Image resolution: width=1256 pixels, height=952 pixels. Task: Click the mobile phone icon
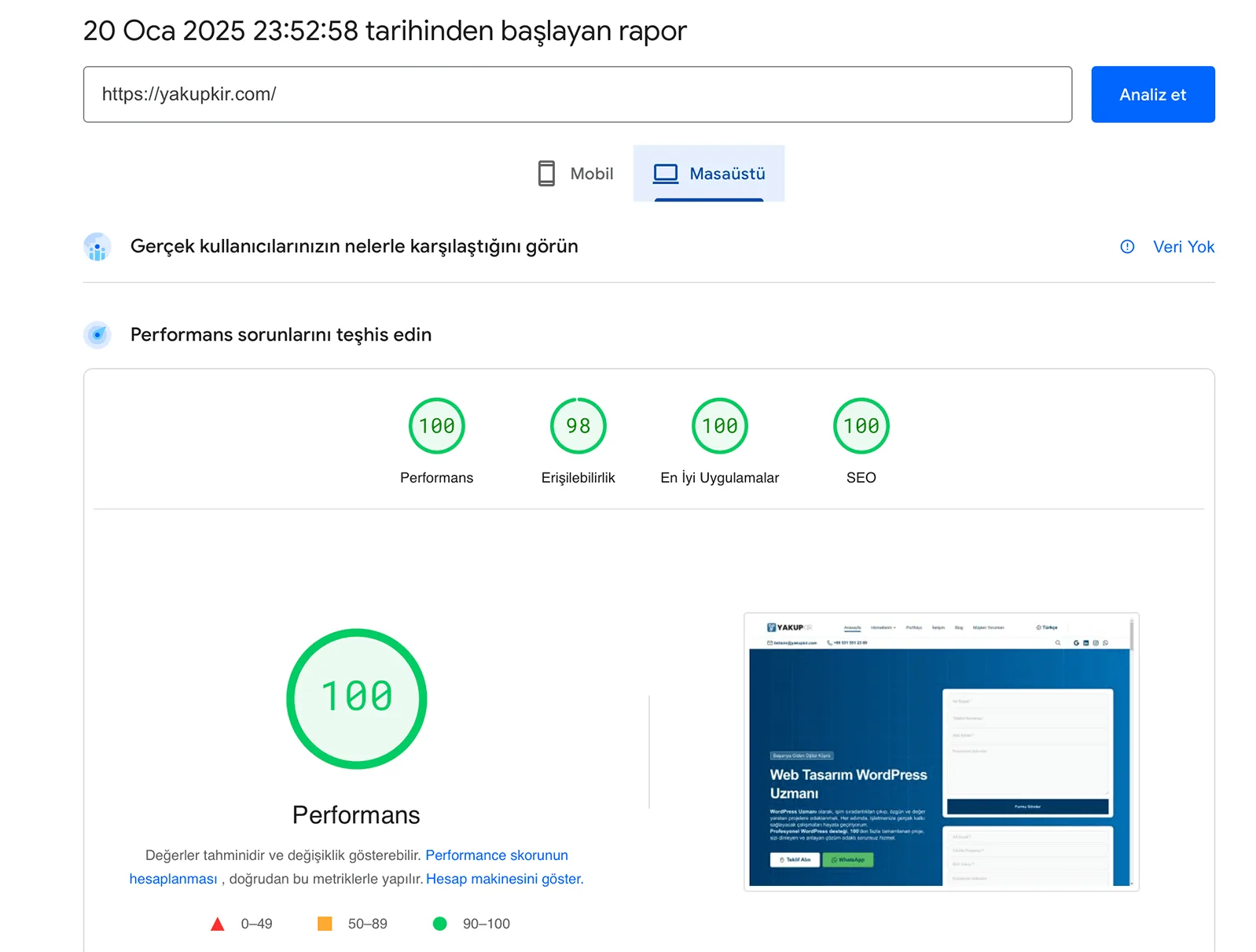pos(546,174)
